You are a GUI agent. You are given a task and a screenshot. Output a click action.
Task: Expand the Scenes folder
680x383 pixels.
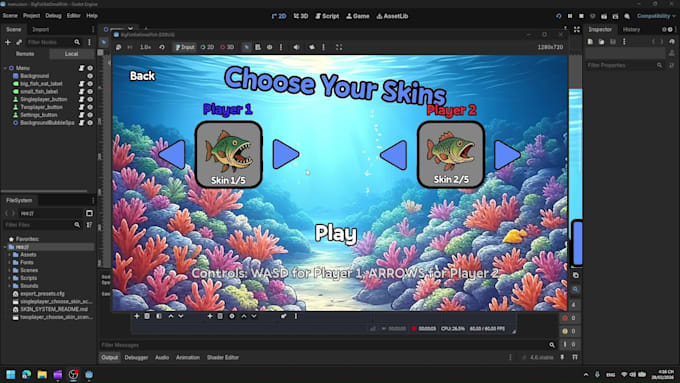coord(10,270)
